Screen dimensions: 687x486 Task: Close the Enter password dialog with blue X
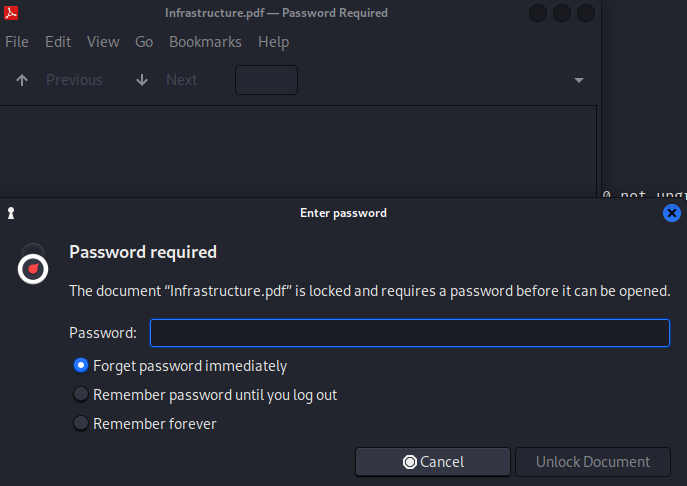[671, 213]
